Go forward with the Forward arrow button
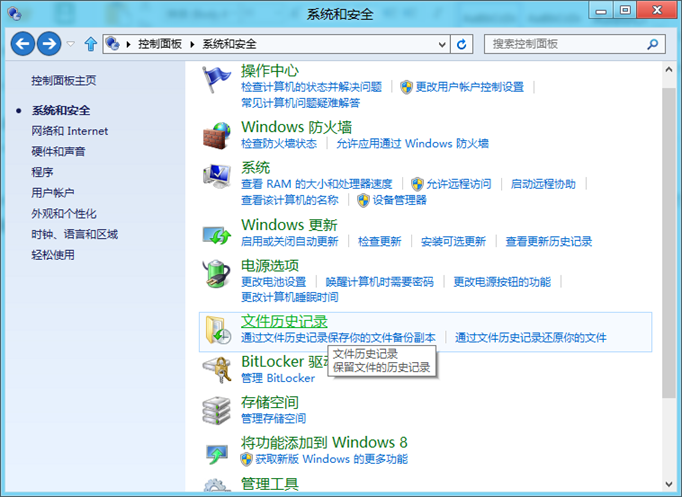 [49, 43]
